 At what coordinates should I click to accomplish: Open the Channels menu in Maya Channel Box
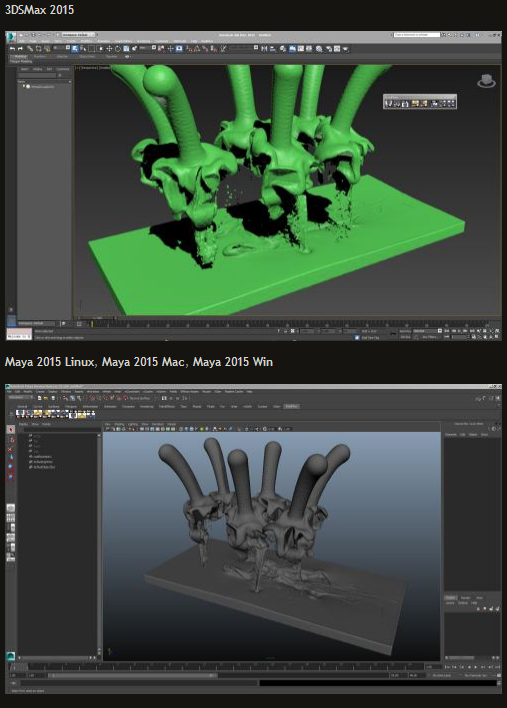[451, 434]
